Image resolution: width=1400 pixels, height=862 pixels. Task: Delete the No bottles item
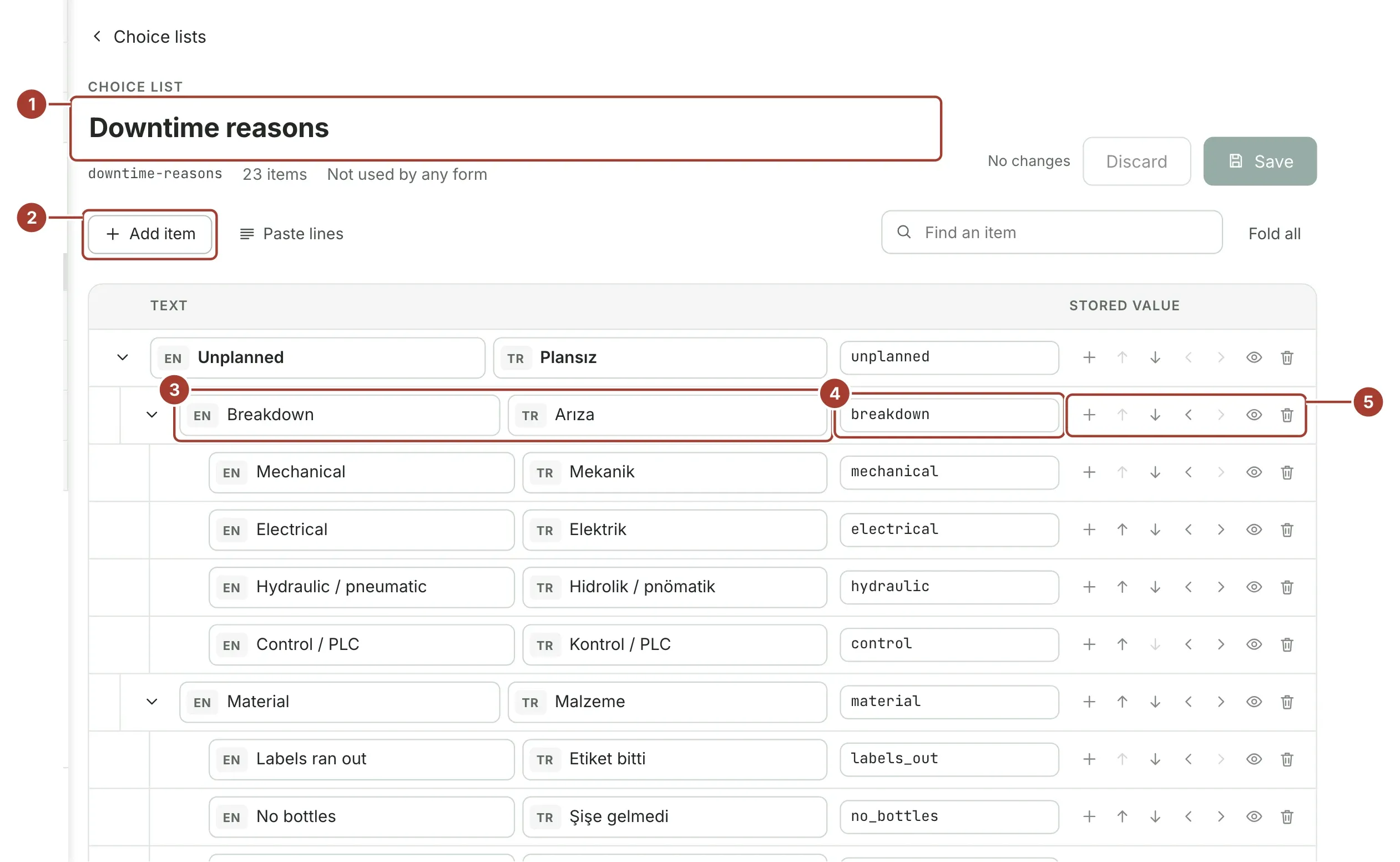[1287, 817]
